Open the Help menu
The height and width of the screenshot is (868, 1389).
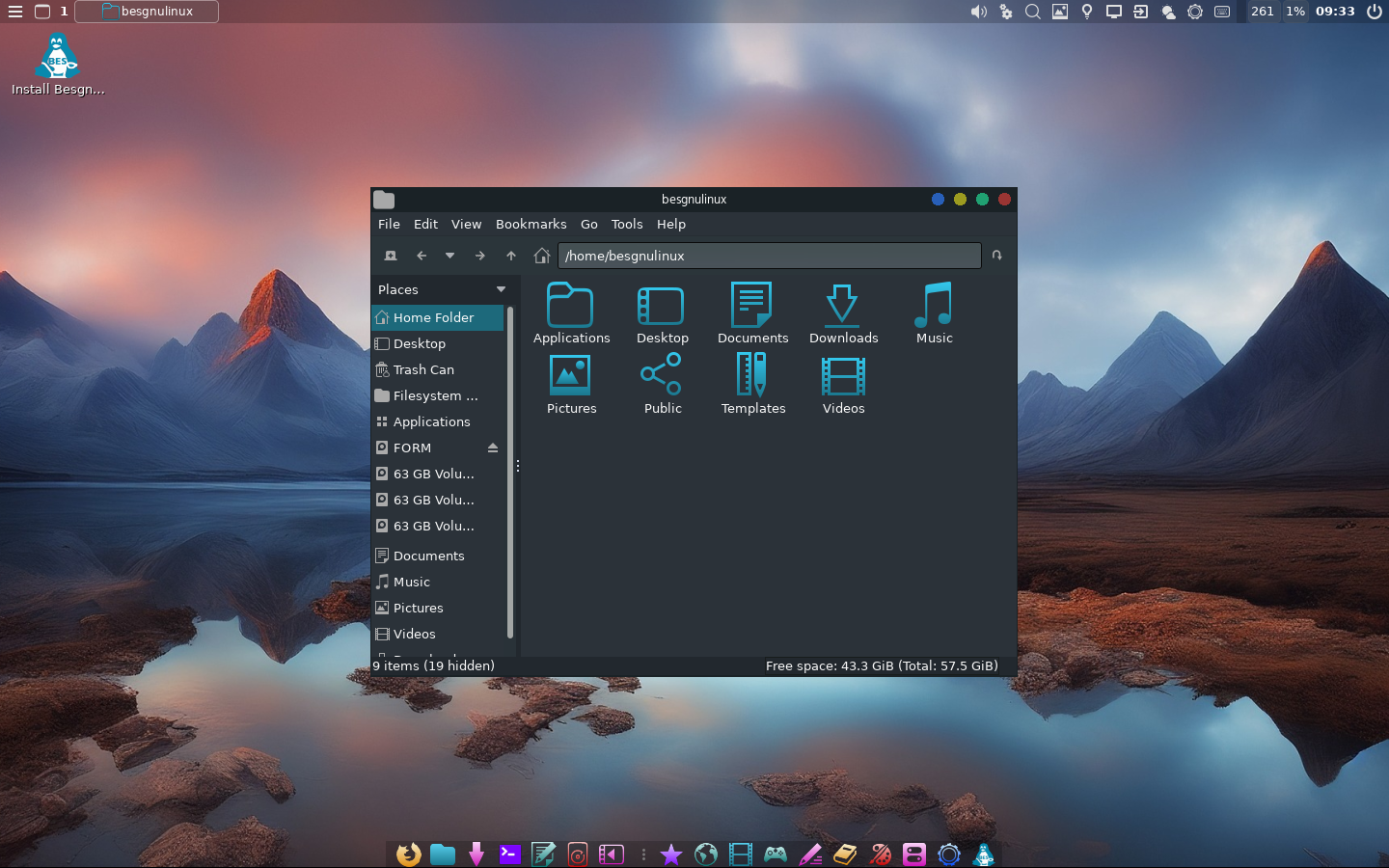670,224
